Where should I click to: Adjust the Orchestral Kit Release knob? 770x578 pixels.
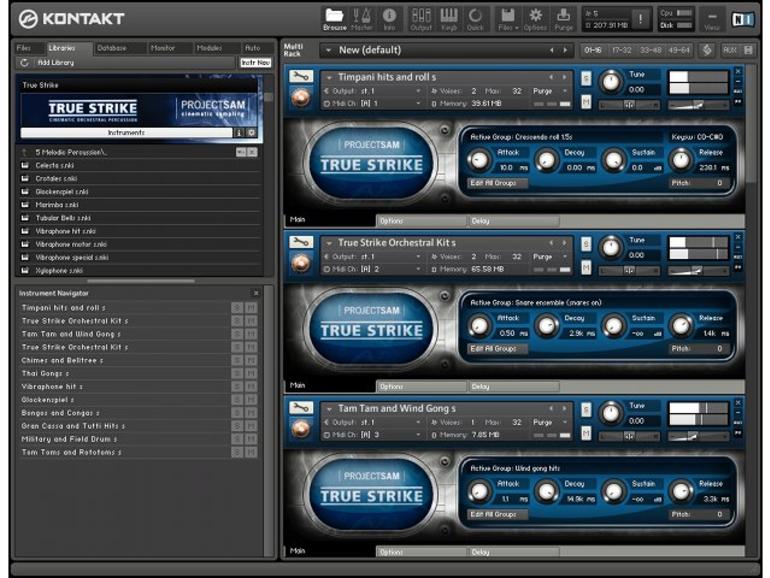point(681,326)
